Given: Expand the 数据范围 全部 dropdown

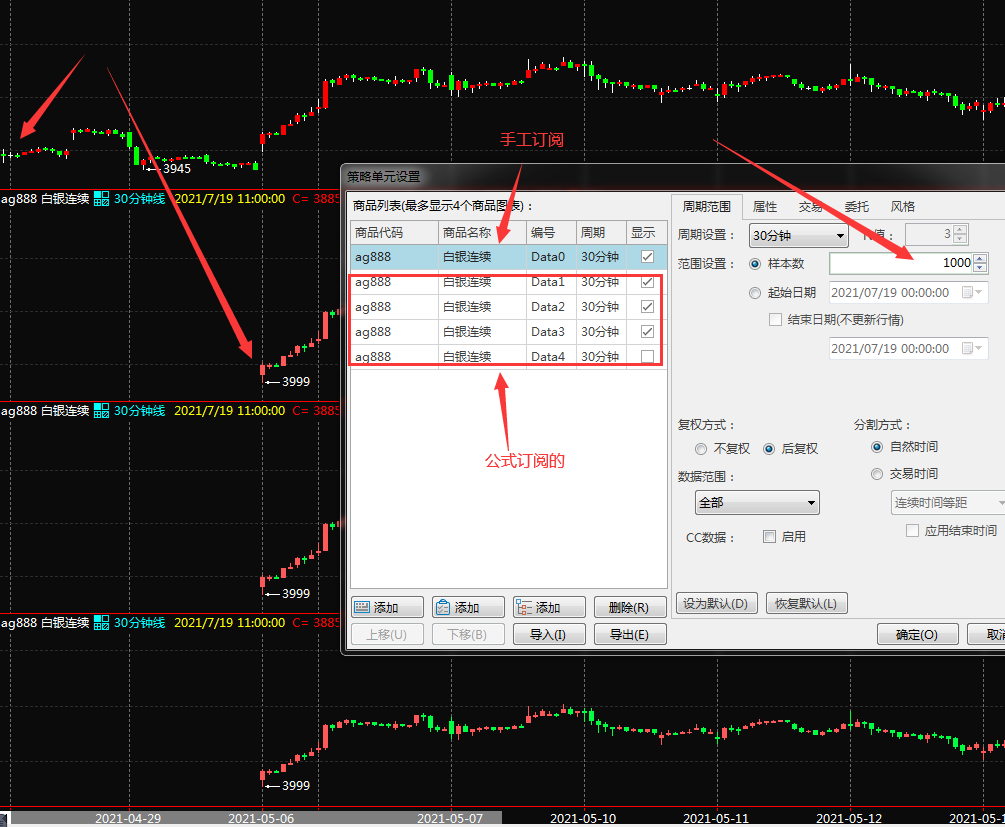Looking at the screenshot, I should pyautogui.click(x=757, y=503).
